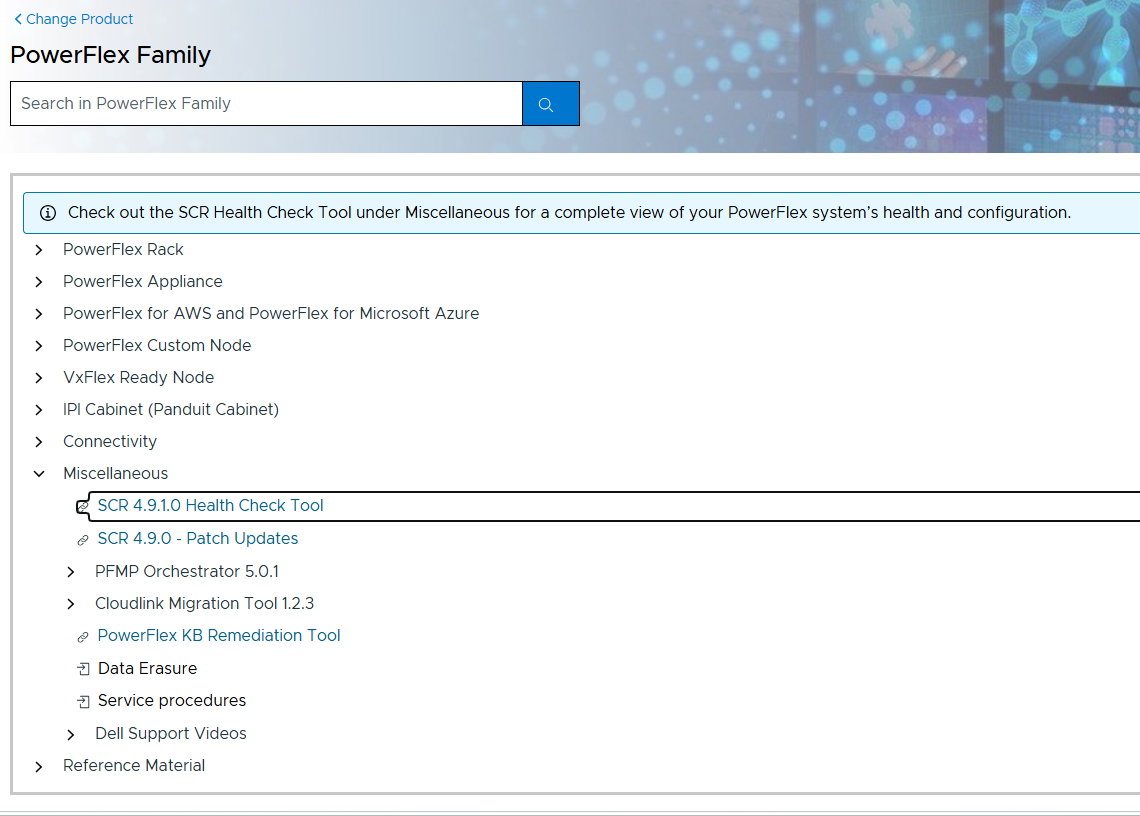
Task: Expand the Dell Support Videos node
Action: pos(71,735)
